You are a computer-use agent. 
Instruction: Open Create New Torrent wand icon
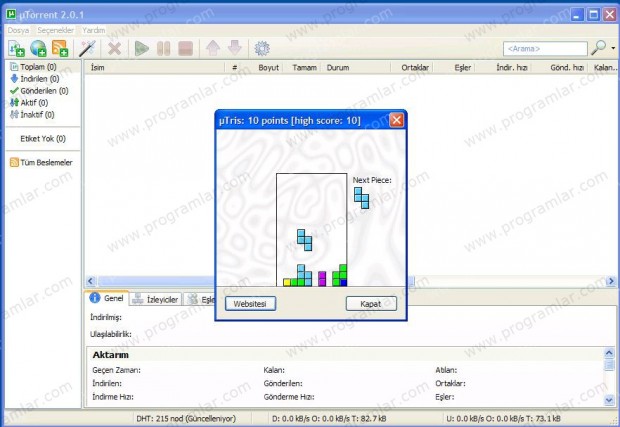[88, 47]
